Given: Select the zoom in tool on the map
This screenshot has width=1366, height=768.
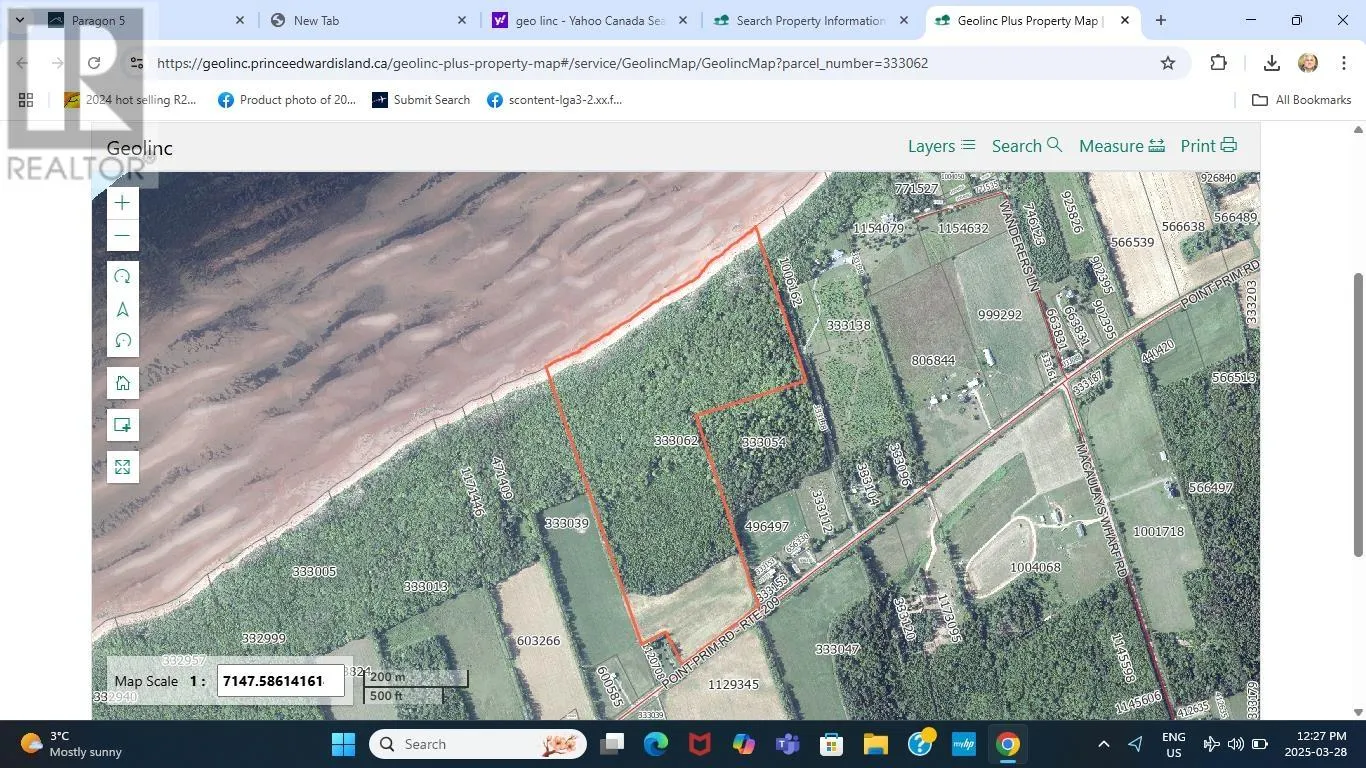Looking at the screenshot, I should coord(122,203).
